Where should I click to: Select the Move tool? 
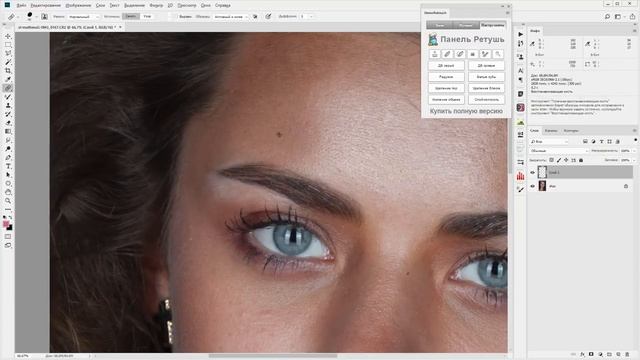[8, 36]
